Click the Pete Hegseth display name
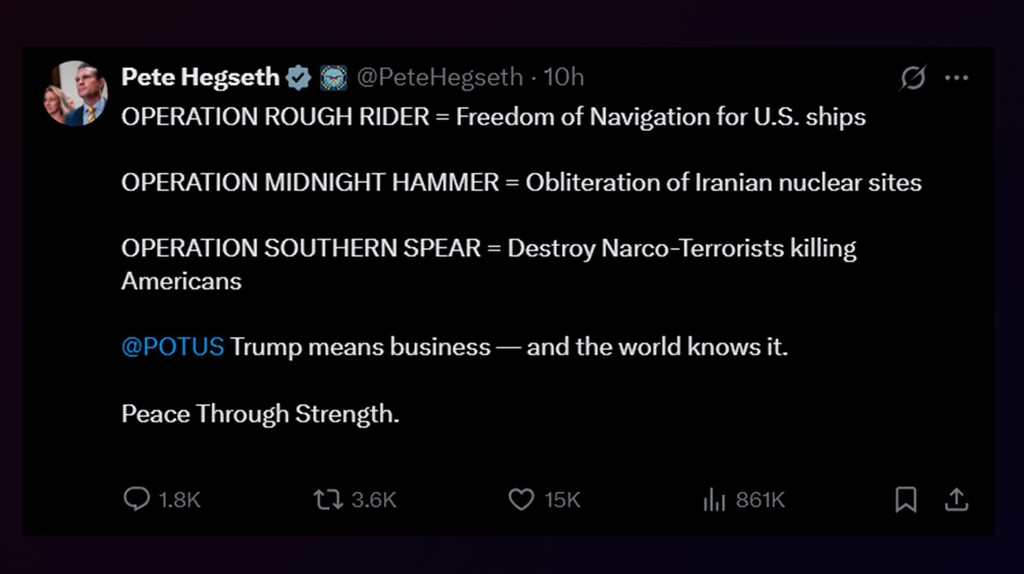 (x=200, y=77)
